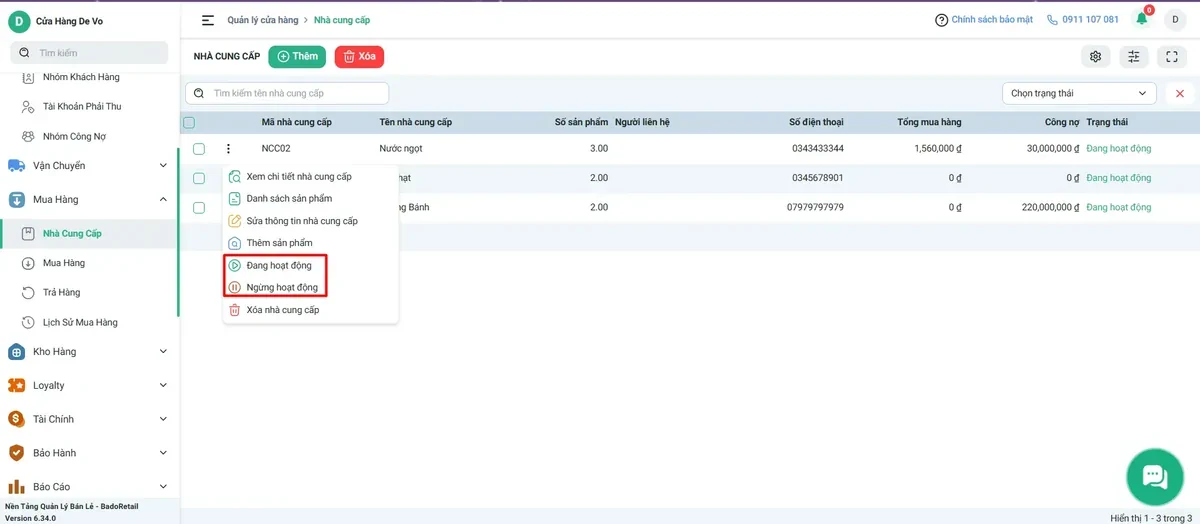
Task: Sort by Số sản phẩm column header
Action: 581,123
